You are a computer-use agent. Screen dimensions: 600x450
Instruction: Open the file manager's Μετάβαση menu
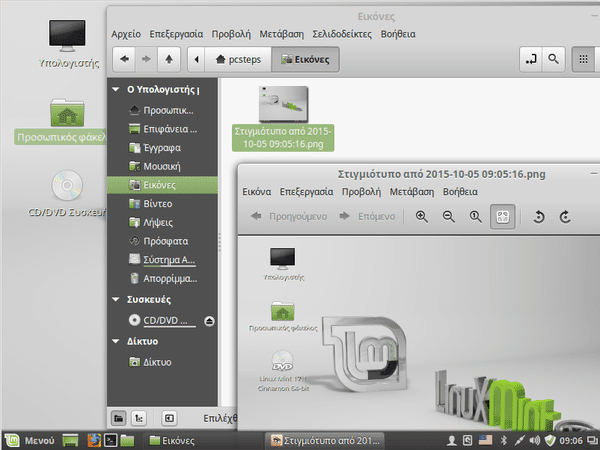pos(282,34)
